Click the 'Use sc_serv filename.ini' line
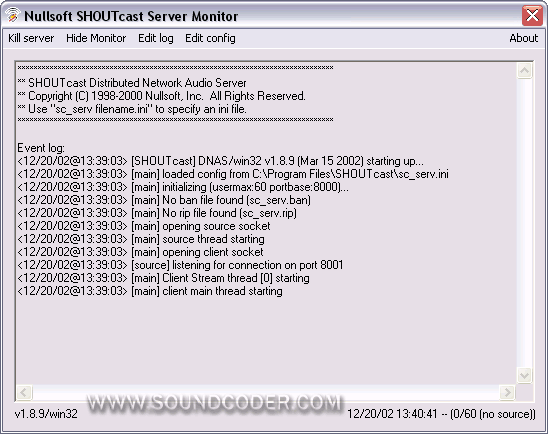 pyautogui.click(x=132, y=109)
